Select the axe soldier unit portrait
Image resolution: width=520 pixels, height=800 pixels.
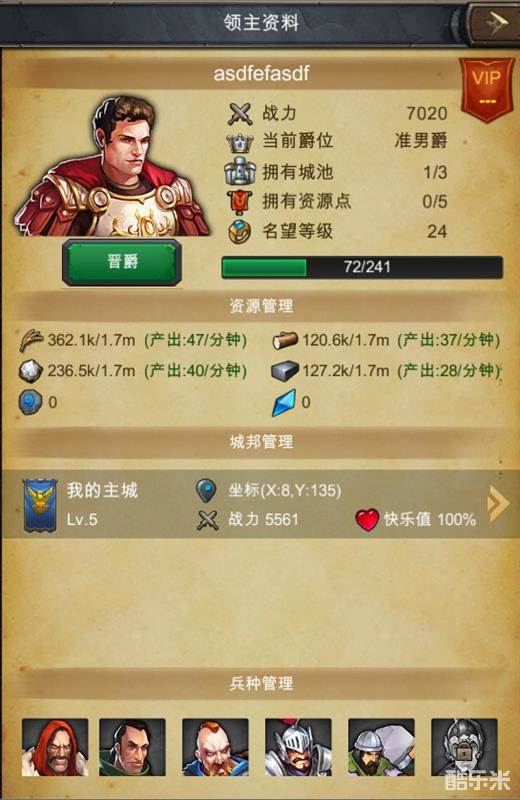click(381, 747)
